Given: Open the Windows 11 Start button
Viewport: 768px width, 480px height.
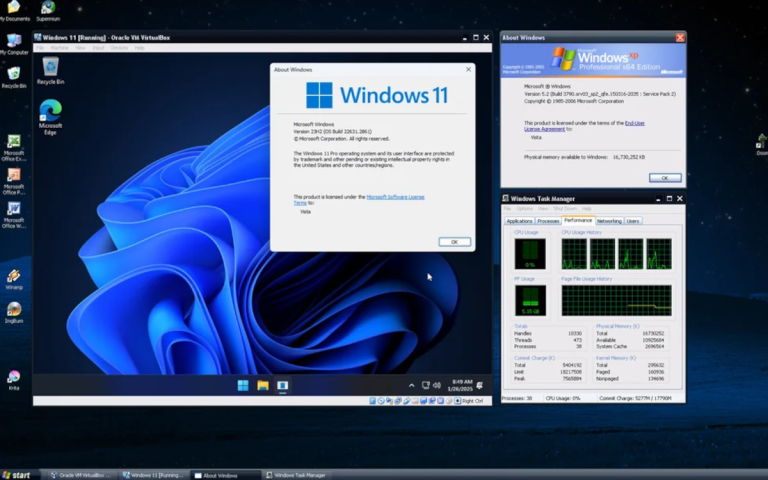Looking at the screenshot, I should [x=243, y=385].
